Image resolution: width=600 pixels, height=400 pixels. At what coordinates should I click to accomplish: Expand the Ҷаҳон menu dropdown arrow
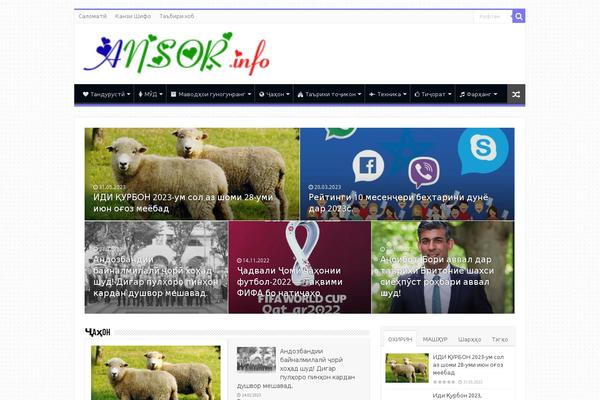[x=288, y=94]
